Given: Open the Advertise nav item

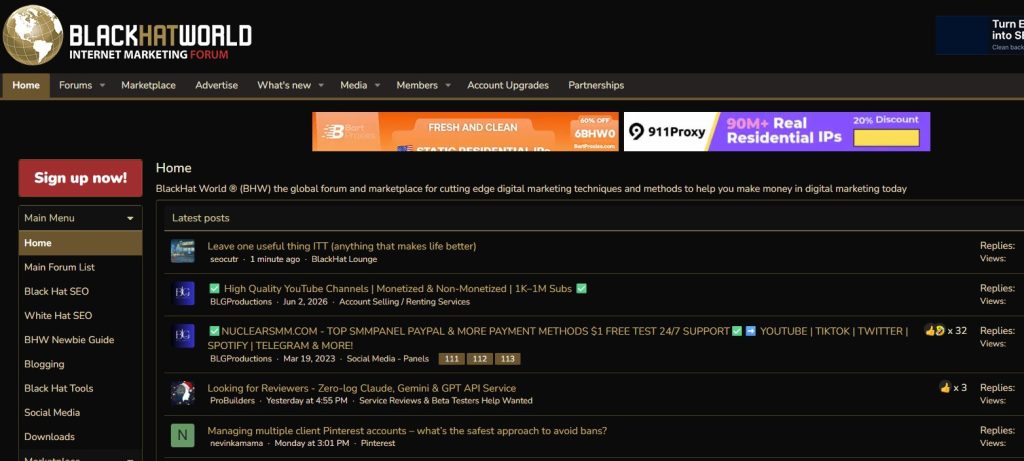Looking at the screenshot, I should click(217, 86).
